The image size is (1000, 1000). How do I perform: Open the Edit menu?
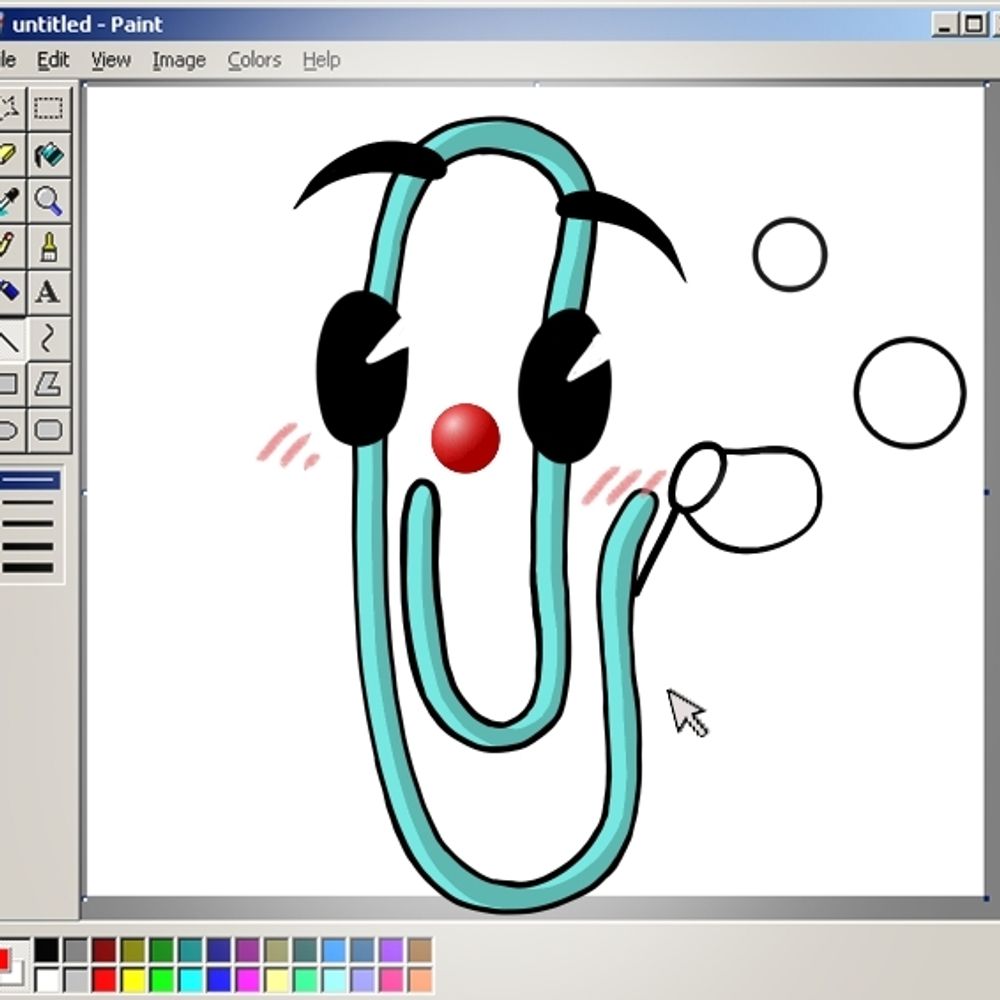tap(53, 60)
